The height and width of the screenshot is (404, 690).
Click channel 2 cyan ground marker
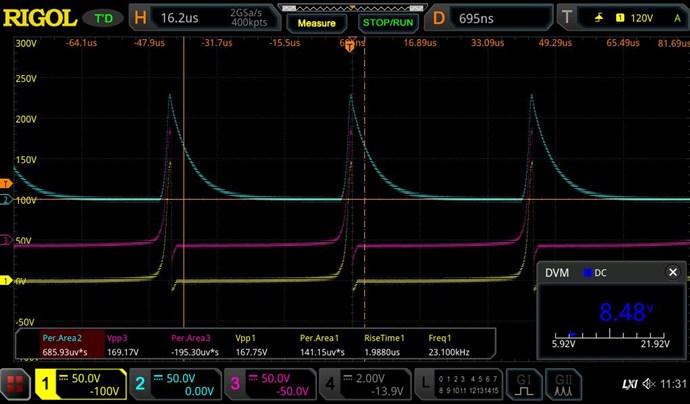click(6, 200)
